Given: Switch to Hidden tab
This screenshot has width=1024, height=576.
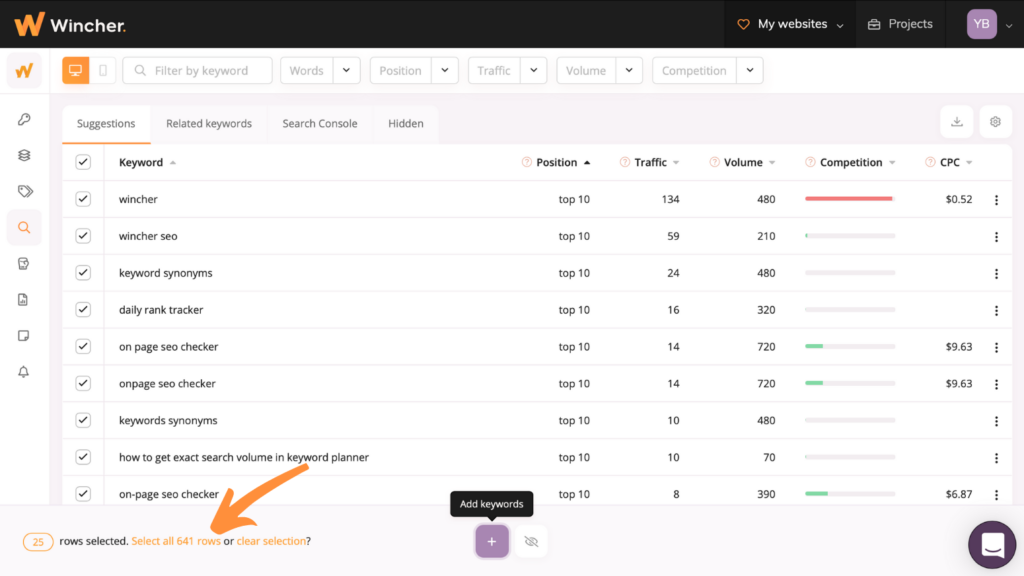Looking at the screenshot, I should 406,123.
